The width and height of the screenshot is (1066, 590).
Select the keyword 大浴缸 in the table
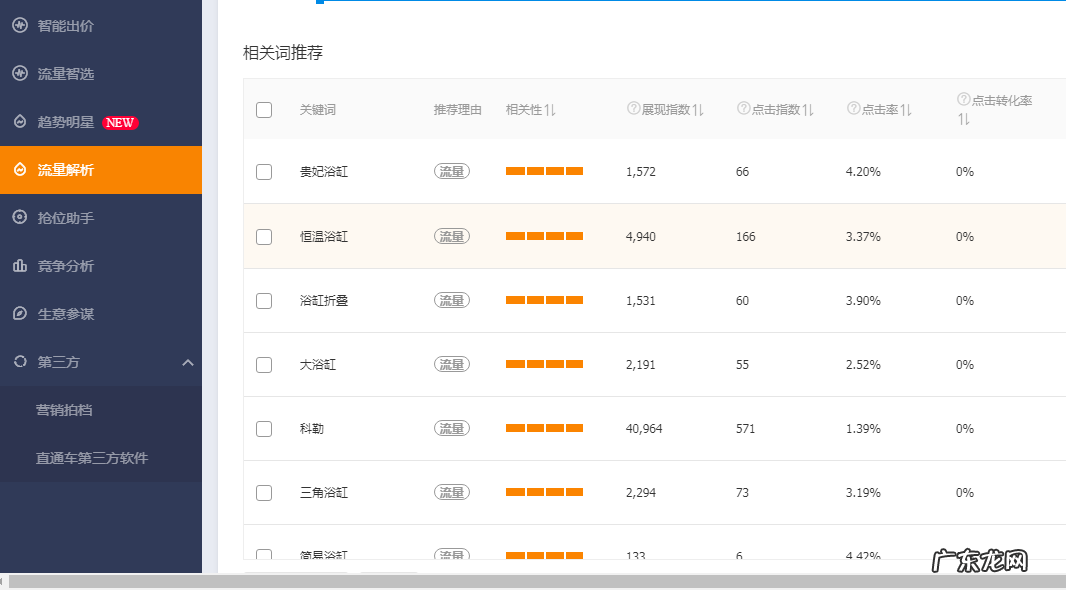318,364
